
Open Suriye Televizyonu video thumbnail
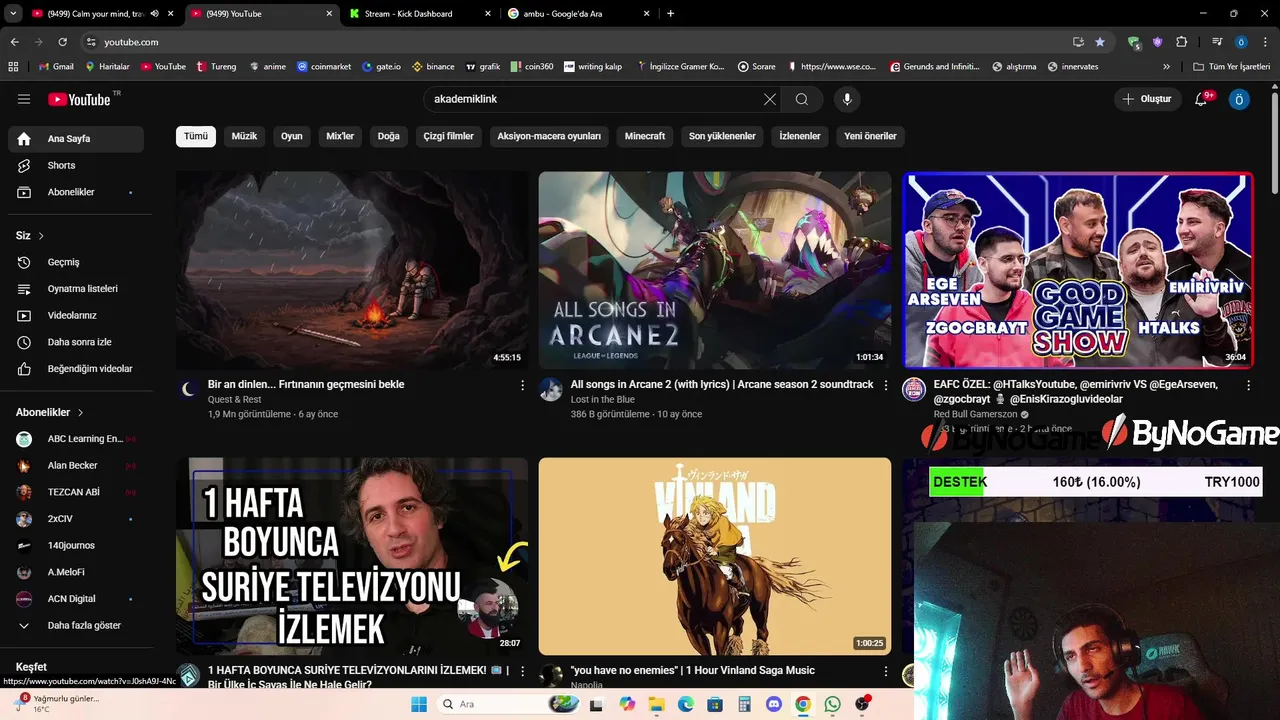(x=352, y=556)
